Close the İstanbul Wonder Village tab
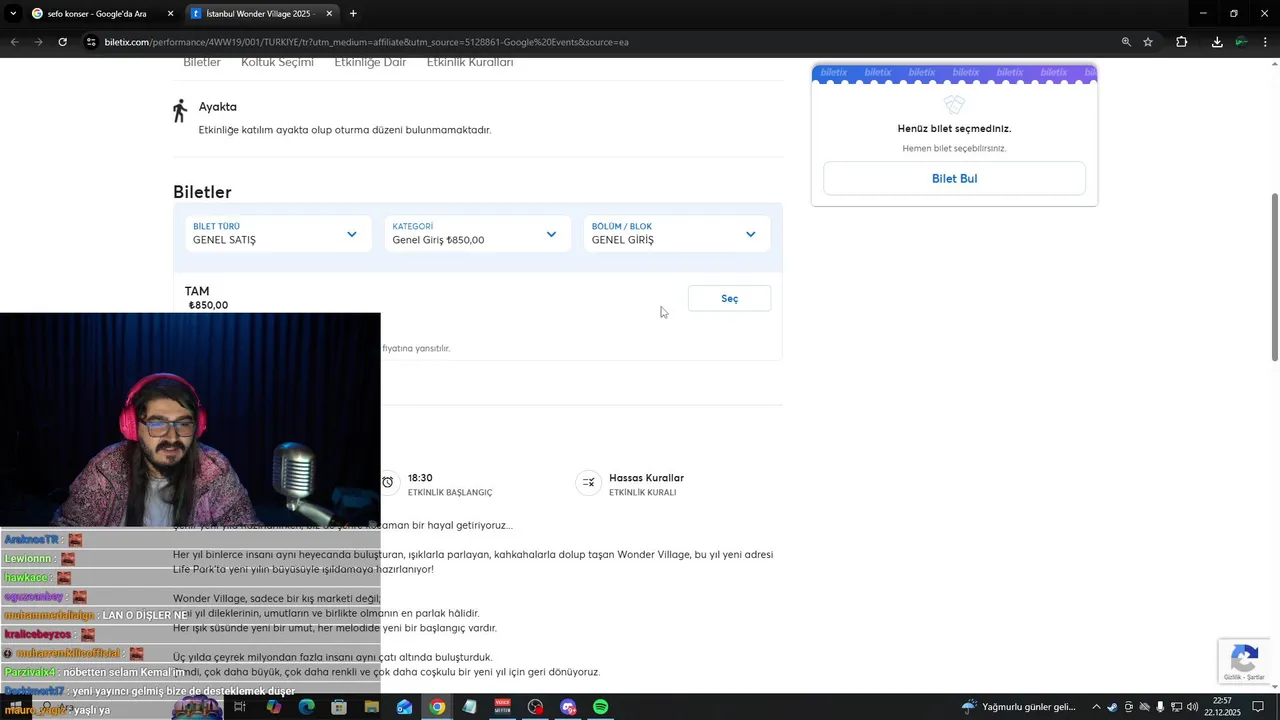This screenshot has width=1280, height=720. (329, 14)
